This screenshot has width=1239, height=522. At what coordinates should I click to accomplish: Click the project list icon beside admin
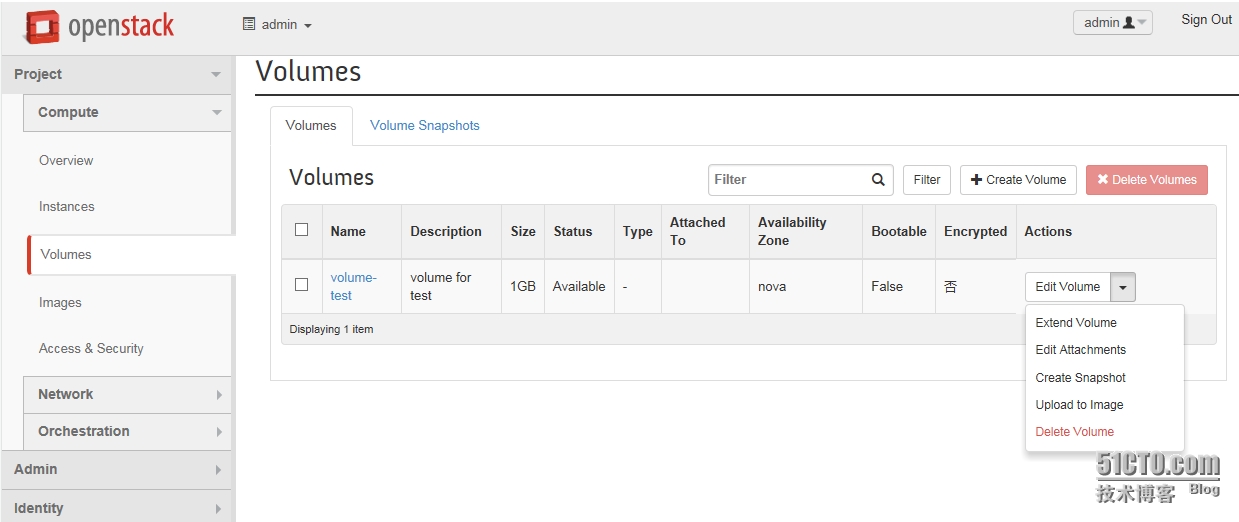pyautogui.click(x=249, y=24)
